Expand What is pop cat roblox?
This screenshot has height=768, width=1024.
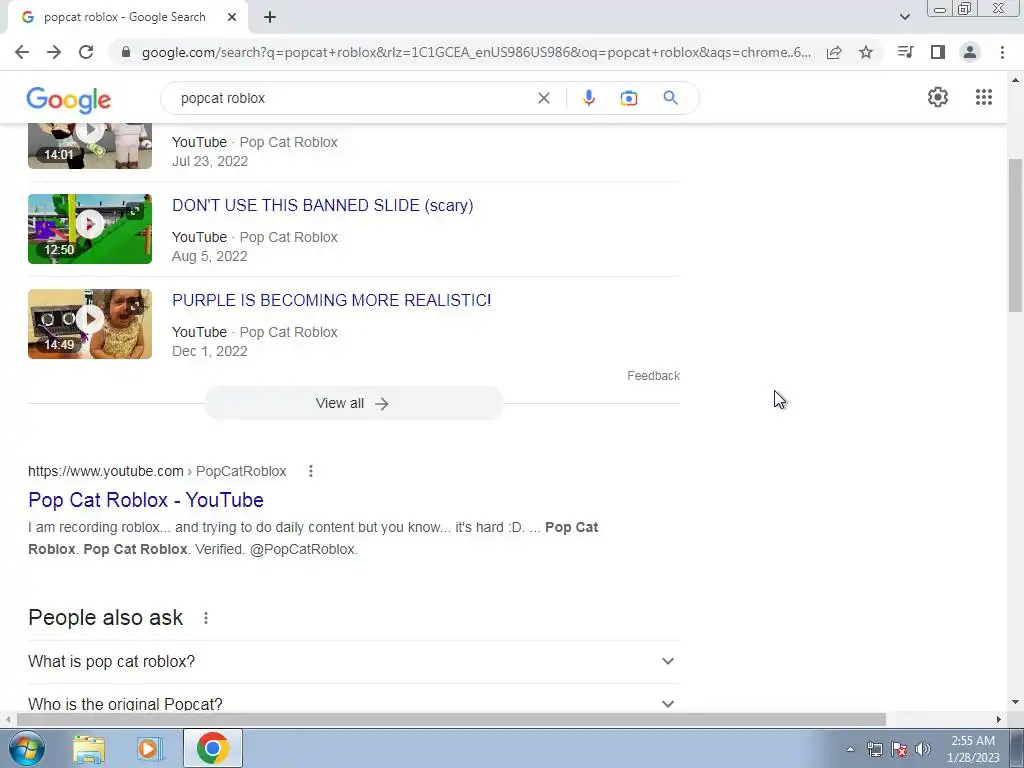click(x=354, y=662)
